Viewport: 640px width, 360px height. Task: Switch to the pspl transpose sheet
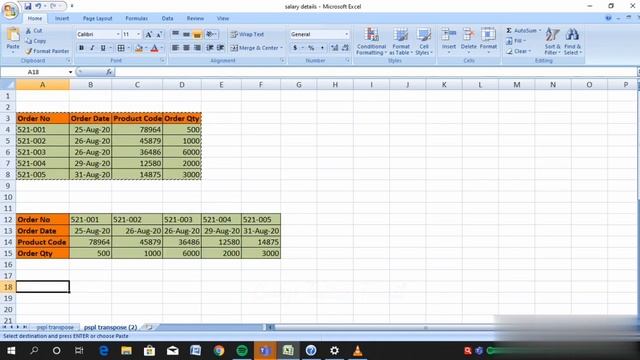[55, 327]
